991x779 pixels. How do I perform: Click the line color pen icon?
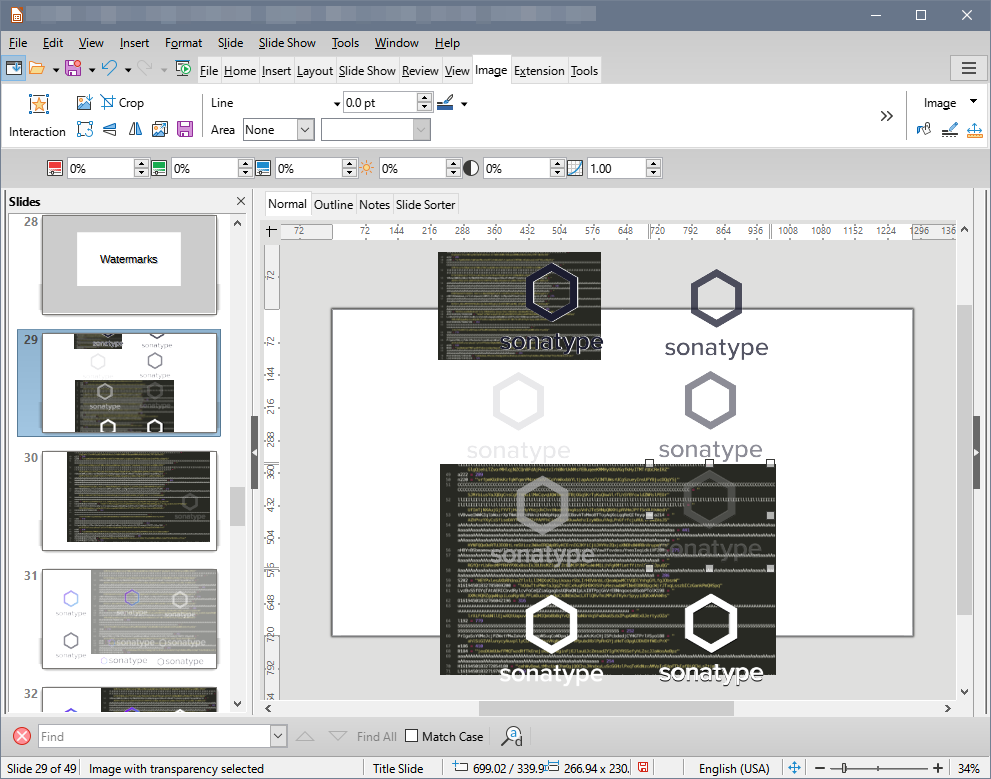[445, 103]
